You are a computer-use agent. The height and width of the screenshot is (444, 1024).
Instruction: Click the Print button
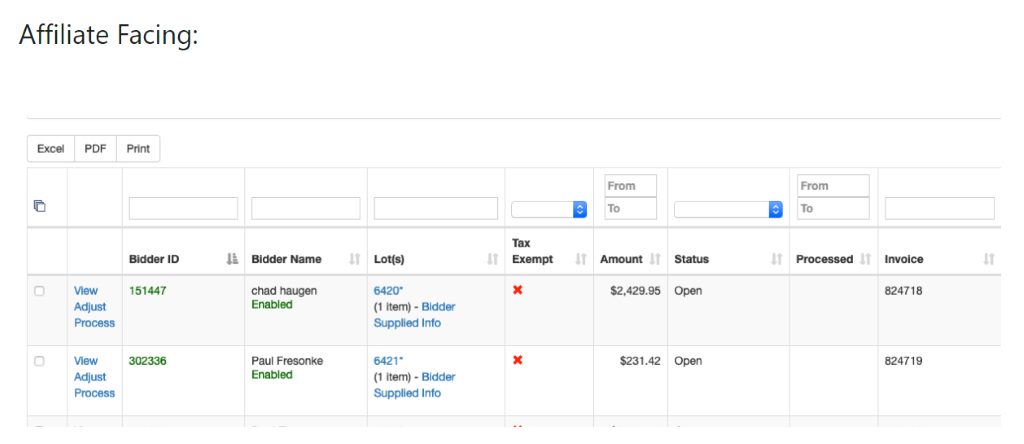pyautogui.click(x=138, y=149)
